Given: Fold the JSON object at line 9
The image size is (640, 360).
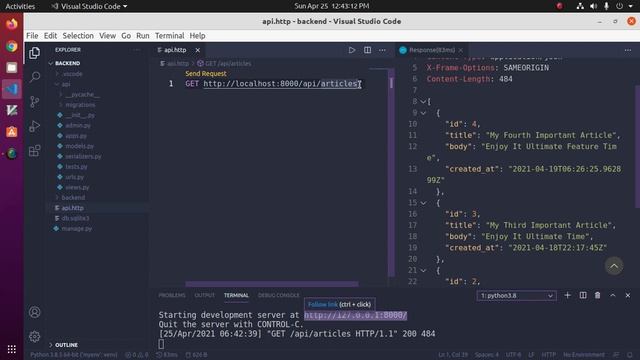Looking at the screenshot, I should pos(423,113).
